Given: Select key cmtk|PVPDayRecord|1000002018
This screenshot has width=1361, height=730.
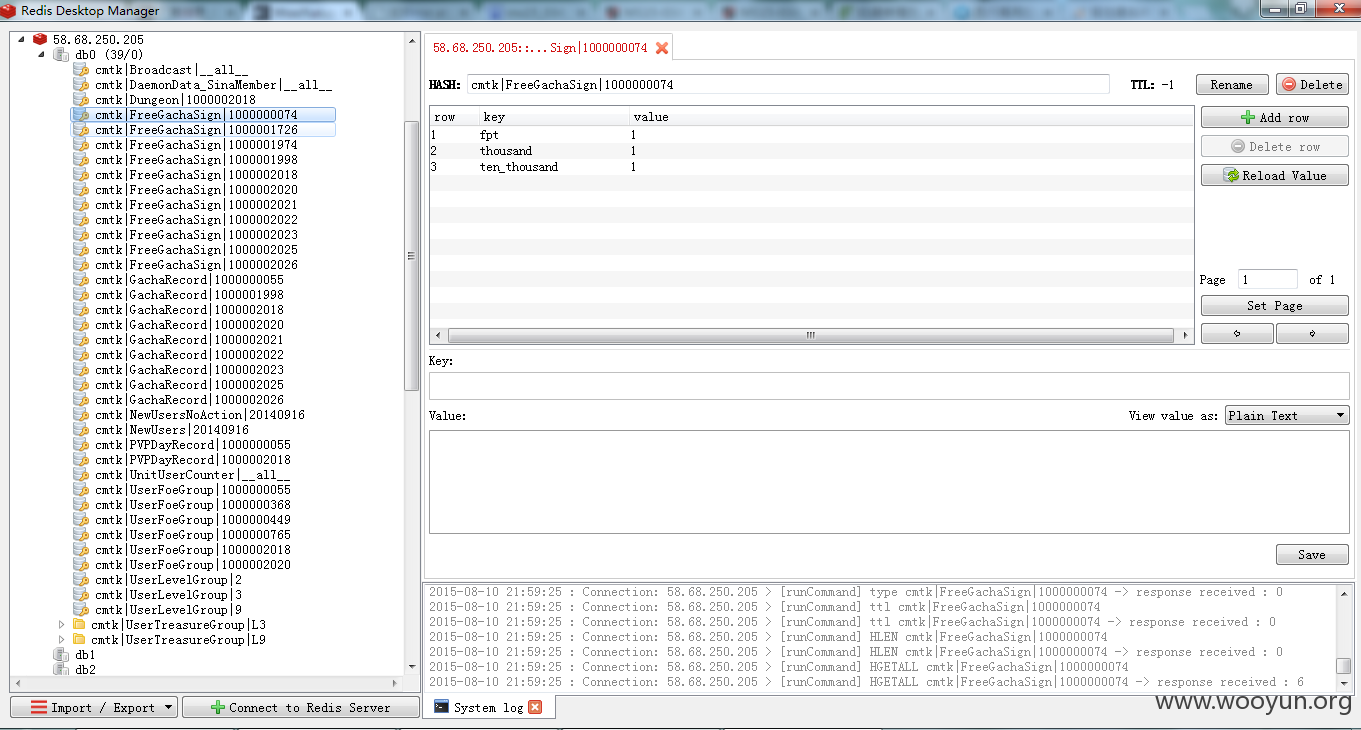Looking at the screenshot, I should tap(193, 460).
